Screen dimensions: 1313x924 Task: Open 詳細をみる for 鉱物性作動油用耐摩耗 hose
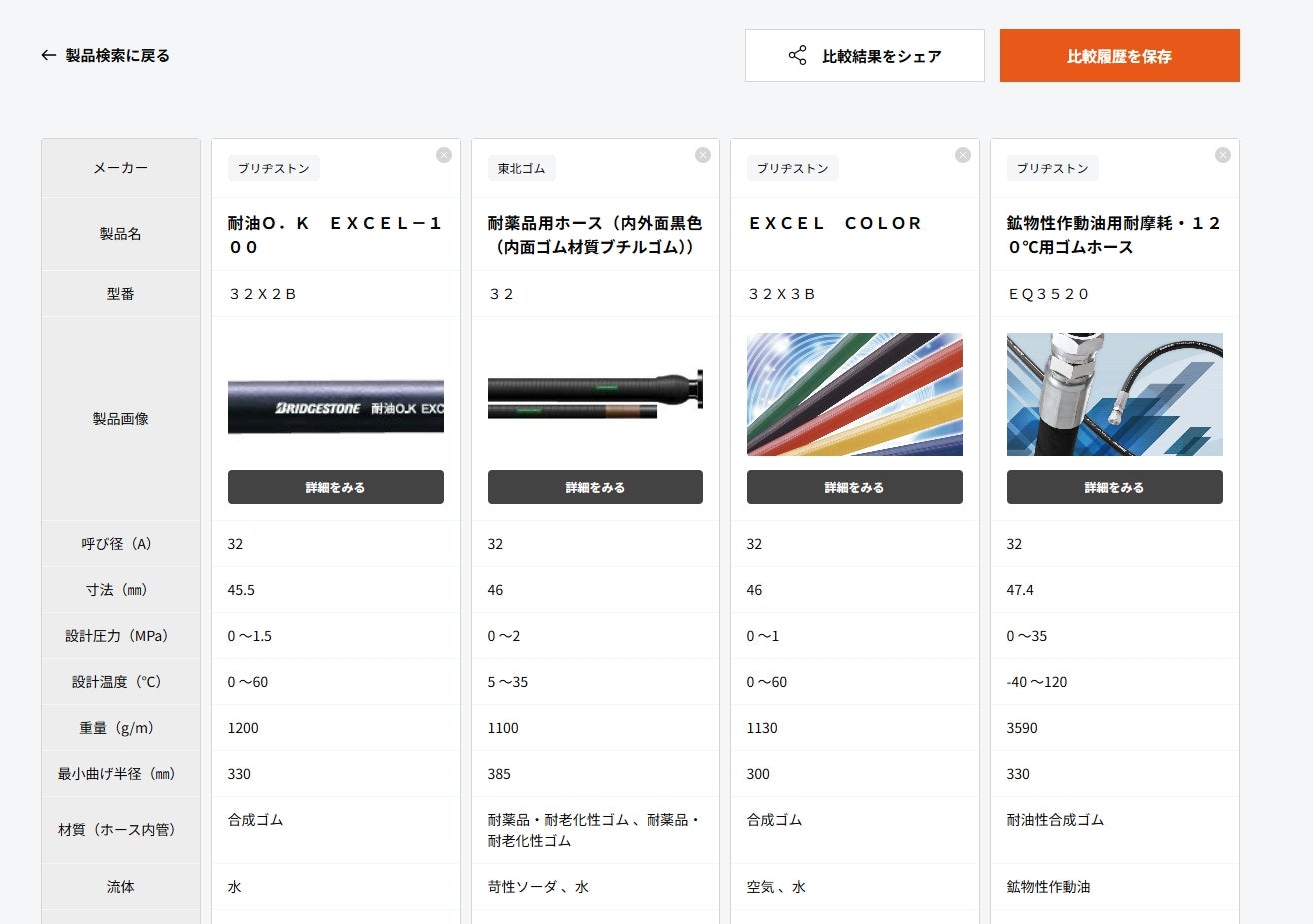click(x=1115, y=487)
